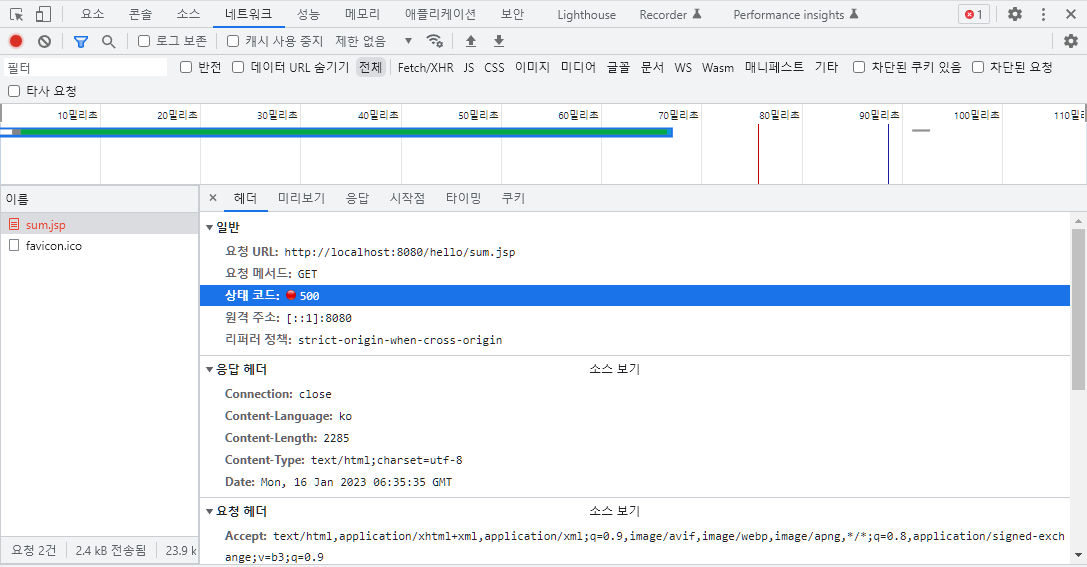Viewport: 1087px width, 567px height.
Task: Open the Performance insights tab
Action: coord(796,15)
